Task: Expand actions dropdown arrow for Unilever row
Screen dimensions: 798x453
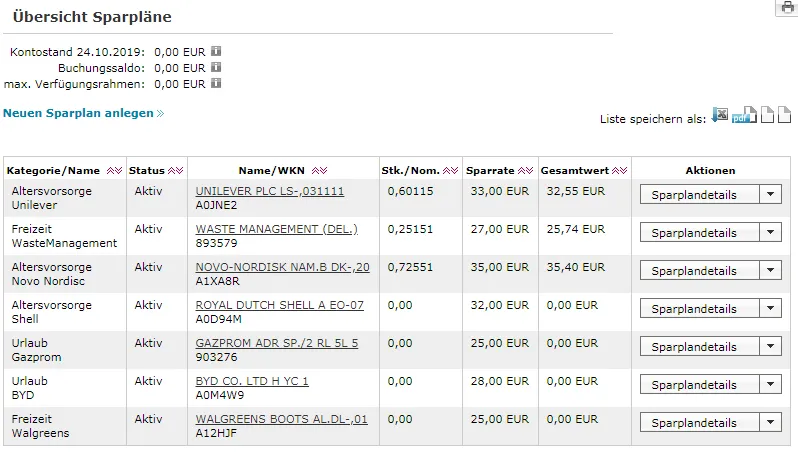Action: 771,194
